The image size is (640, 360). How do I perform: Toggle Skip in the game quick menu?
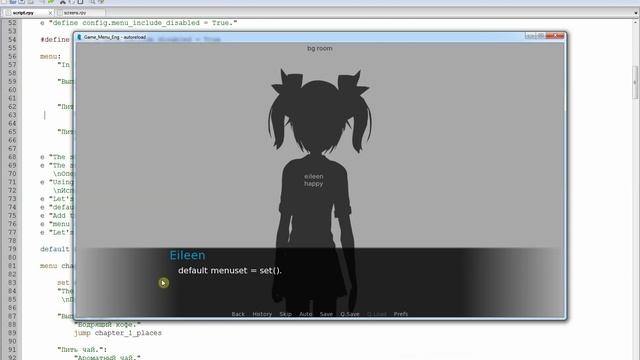[286, 314]
